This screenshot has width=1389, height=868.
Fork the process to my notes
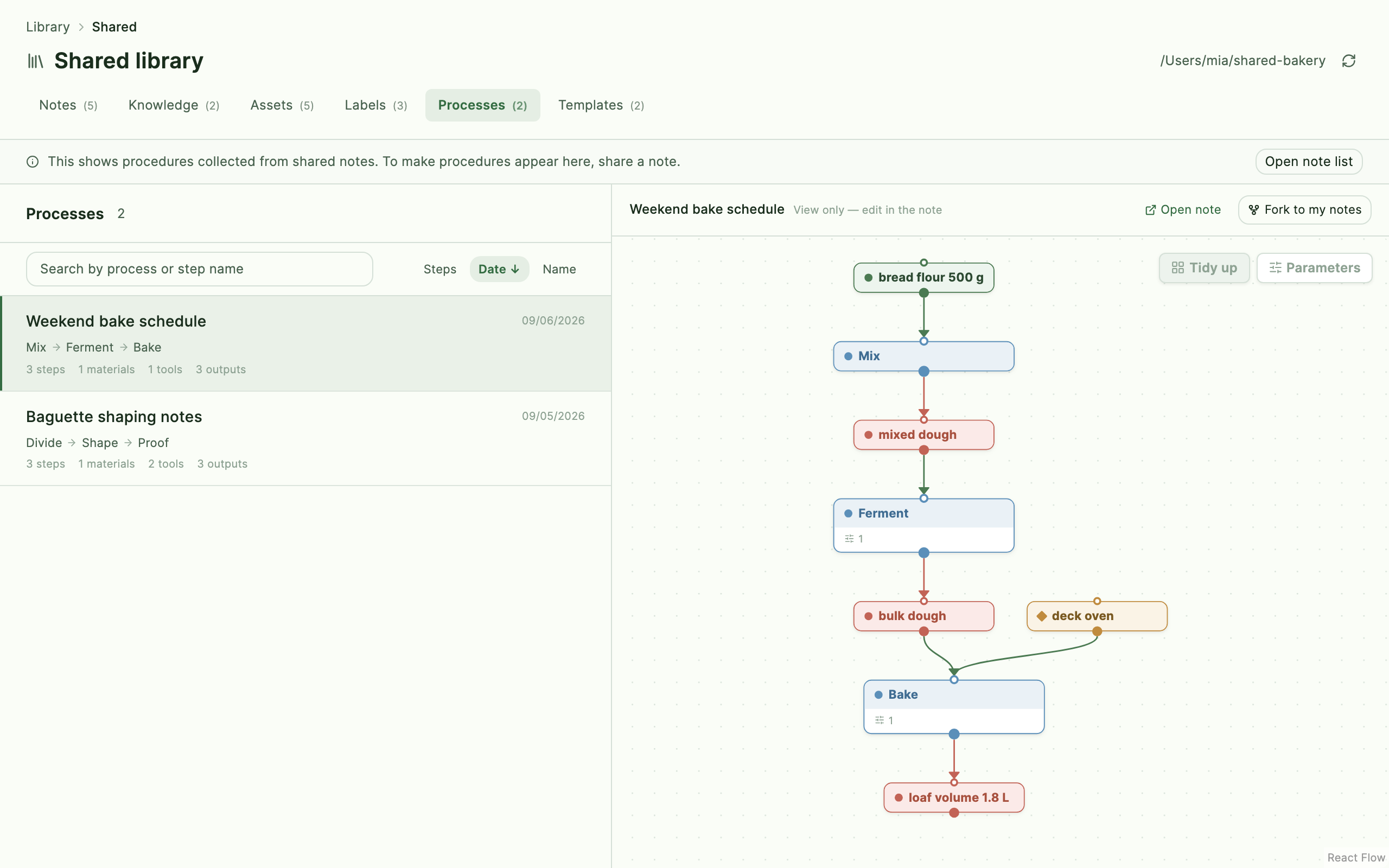1304,210
